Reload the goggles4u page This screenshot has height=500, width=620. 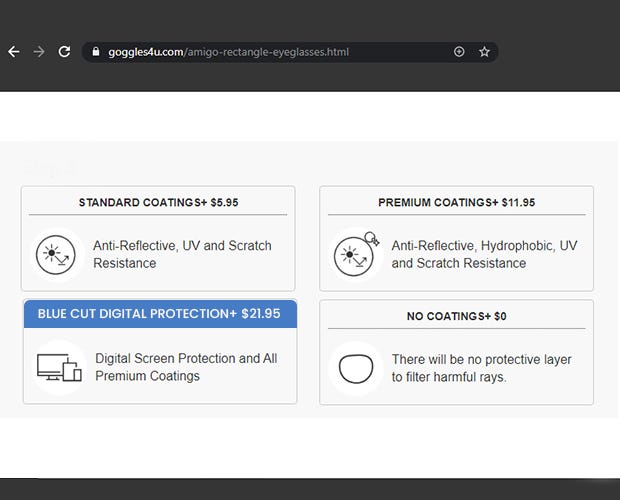pyautogui.click(x=64, y=52)
